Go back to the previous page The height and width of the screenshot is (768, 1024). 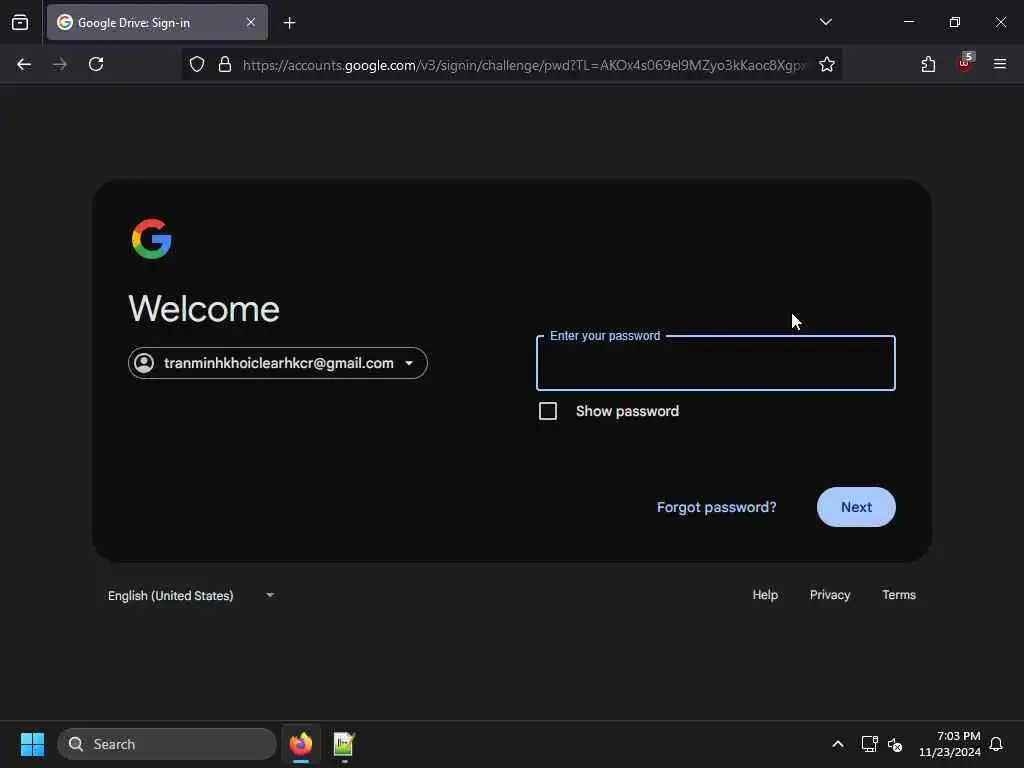point(24,64)
